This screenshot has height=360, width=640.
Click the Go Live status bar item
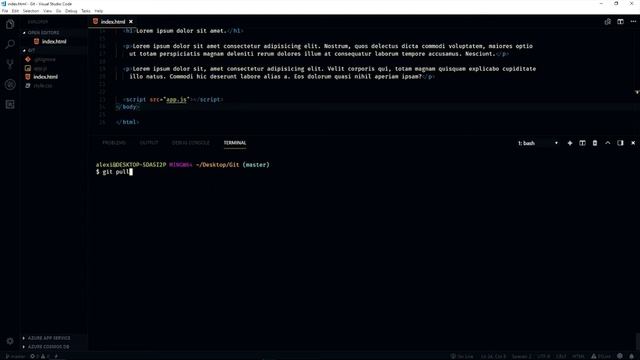coord(462,356)
